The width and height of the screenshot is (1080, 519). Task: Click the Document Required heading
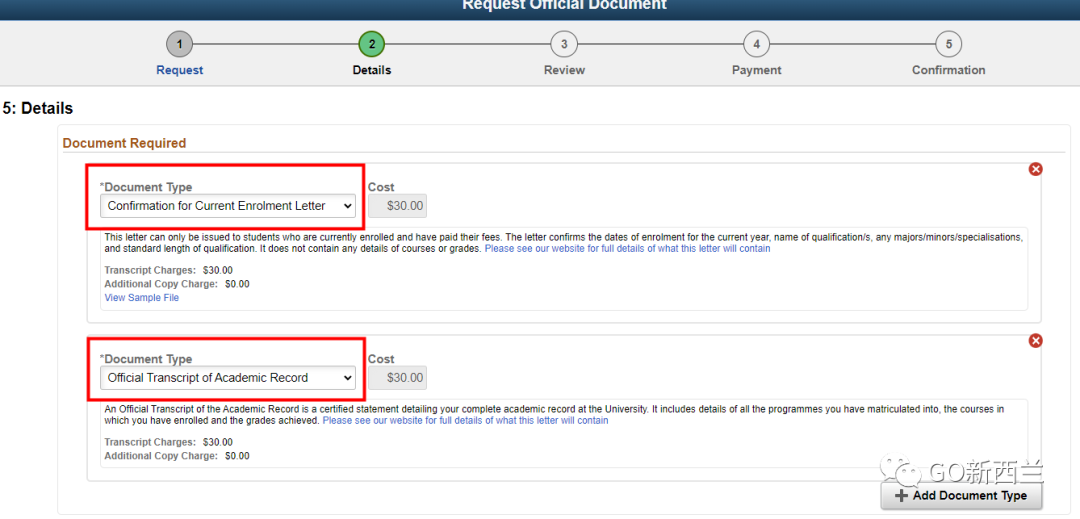[125, 143]
